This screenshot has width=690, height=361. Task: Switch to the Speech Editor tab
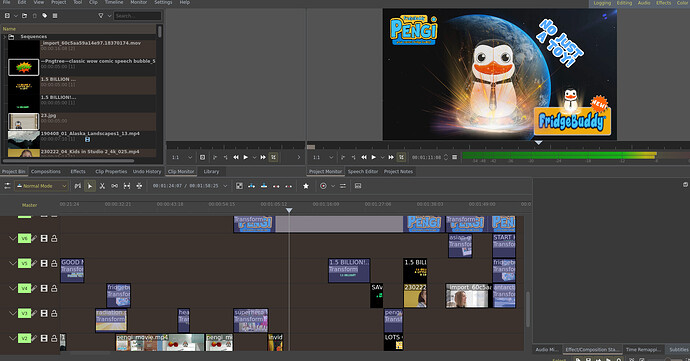pos(363,172)
